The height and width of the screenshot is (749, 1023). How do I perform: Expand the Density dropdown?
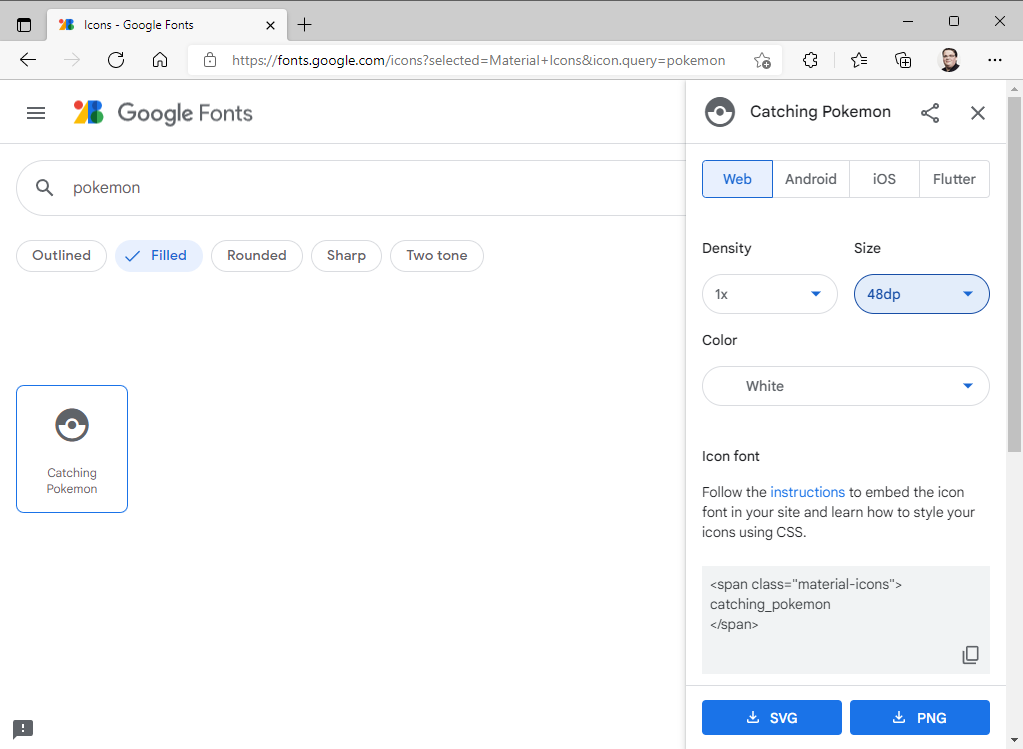click(x=769, y=294)
